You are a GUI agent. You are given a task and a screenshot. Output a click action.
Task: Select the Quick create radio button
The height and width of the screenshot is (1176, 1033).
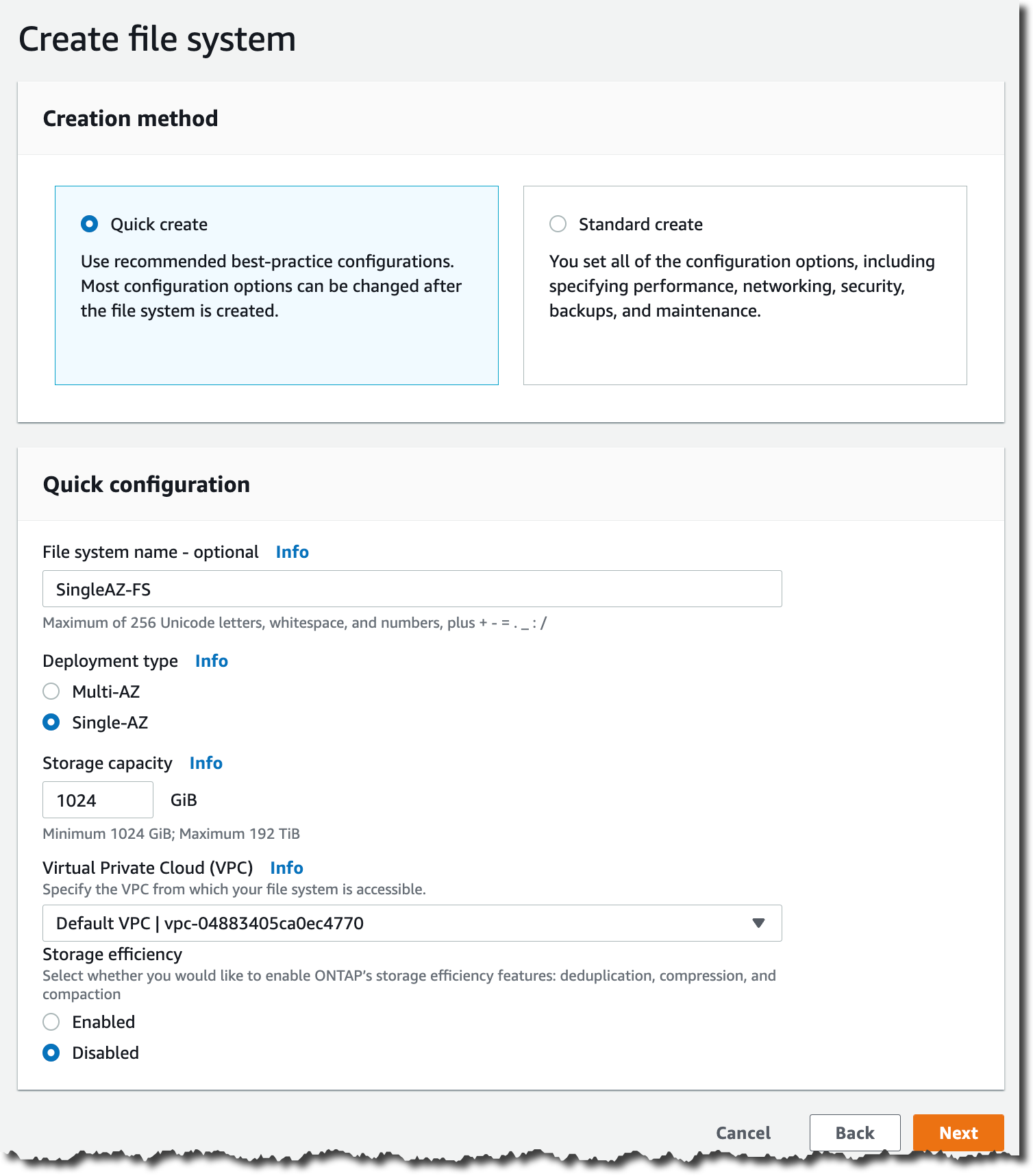(90, 224)
